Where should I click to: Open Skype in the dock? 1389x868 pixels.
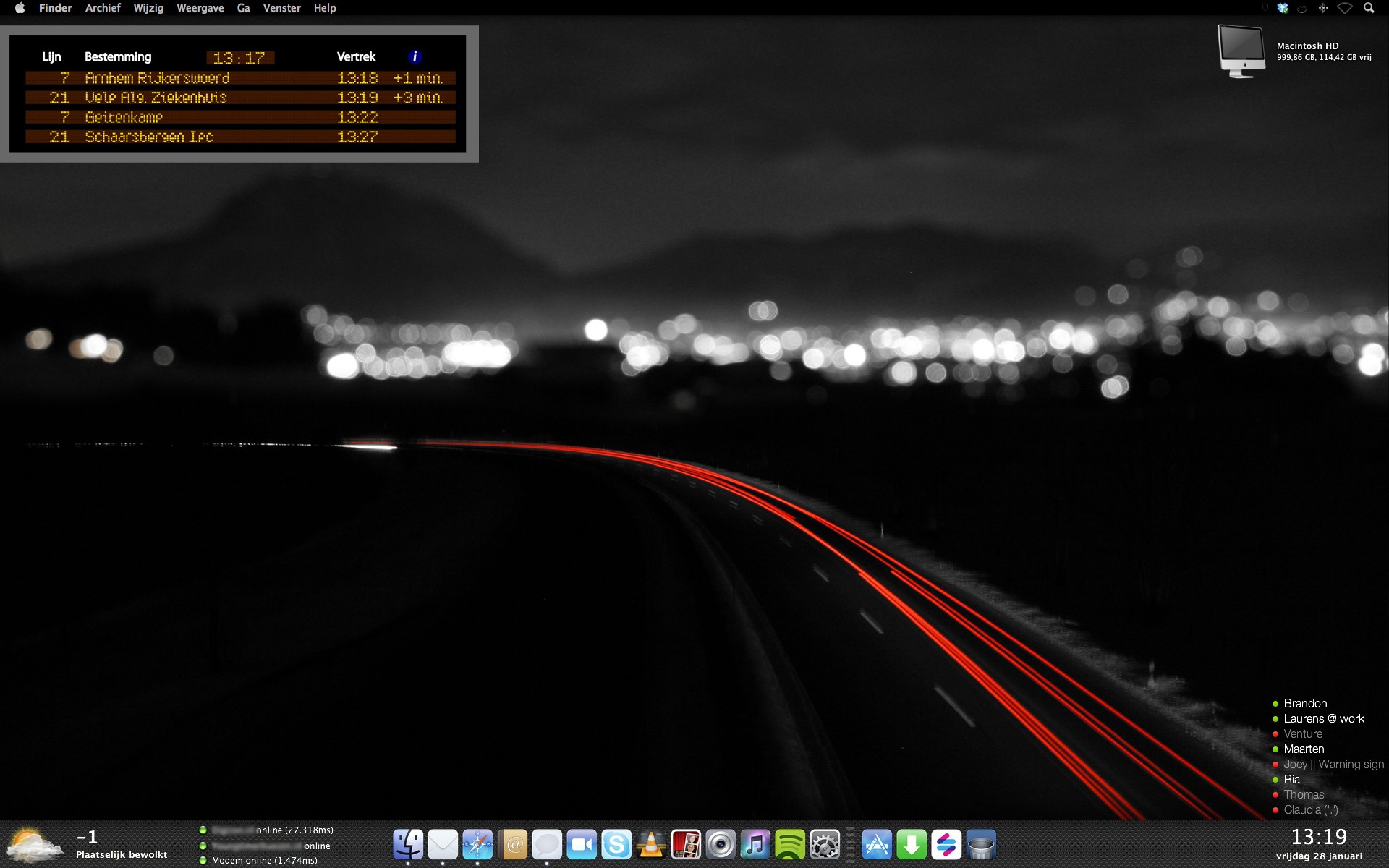click(x=616, y=844)
